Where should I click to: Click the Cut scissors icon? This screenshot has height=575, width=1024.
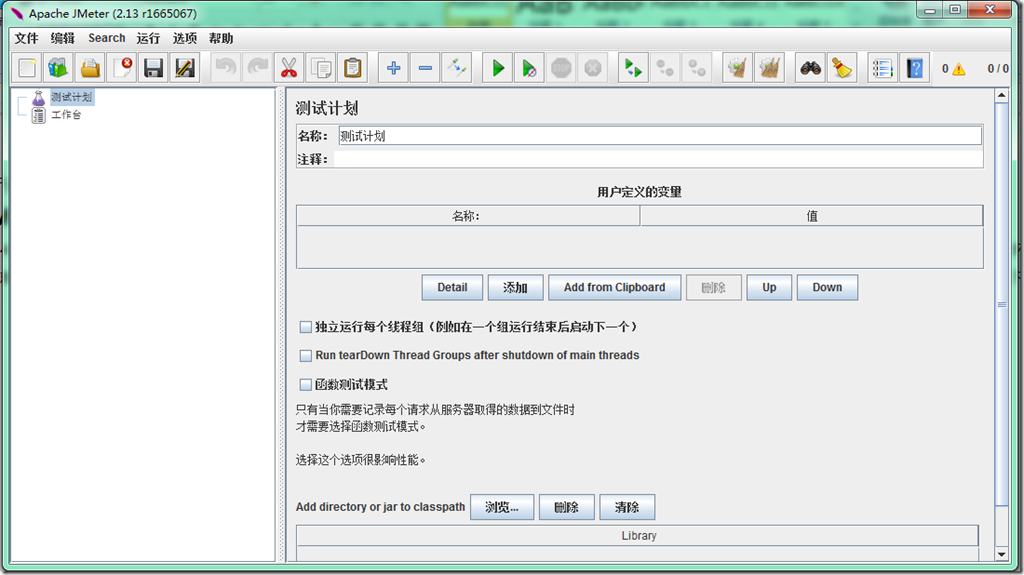(289, 68)
